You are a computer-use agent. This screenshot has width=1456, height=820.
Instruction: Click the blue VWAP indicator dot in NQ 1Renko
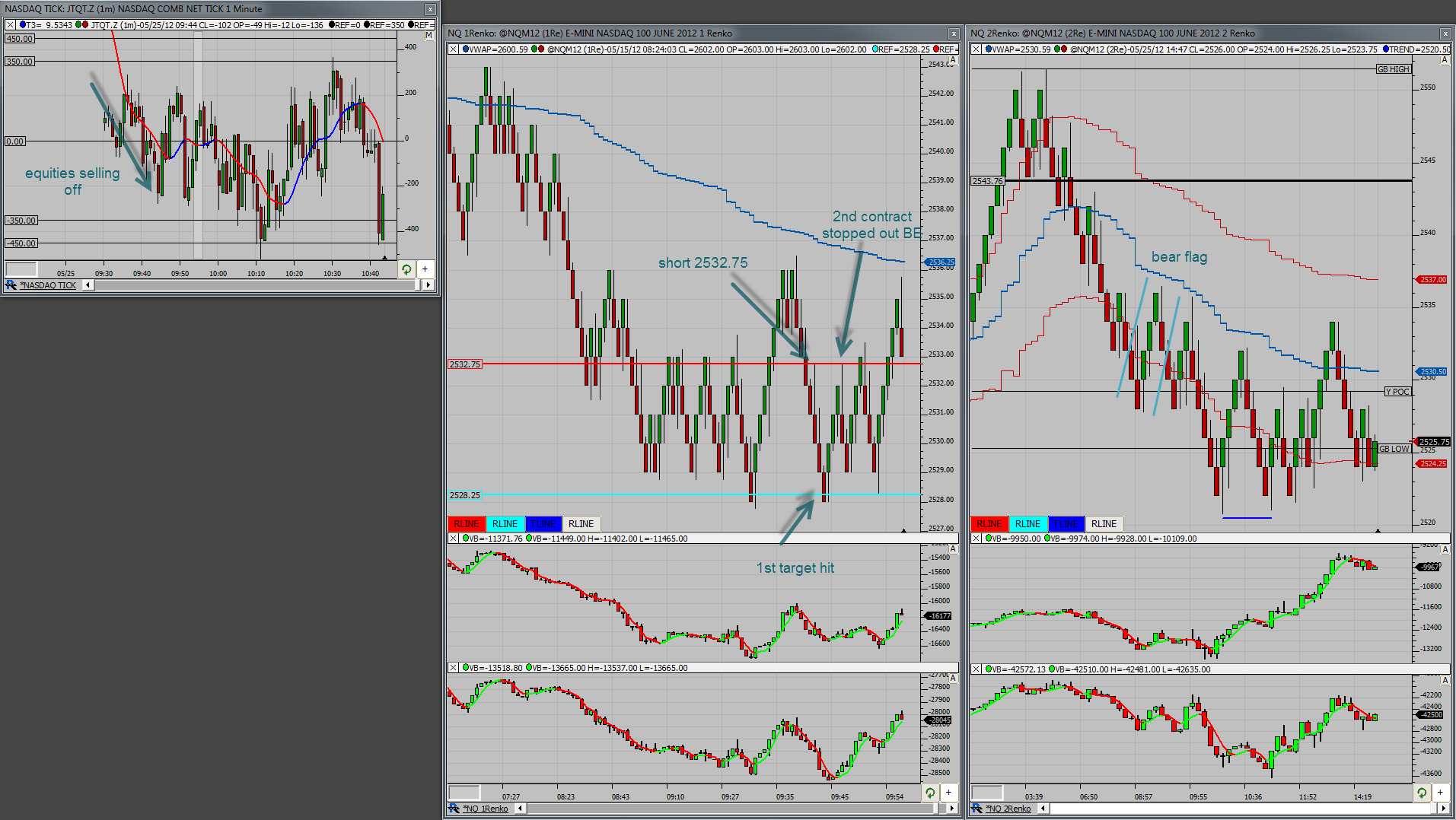pyautogui.click(x=466, y=49)
